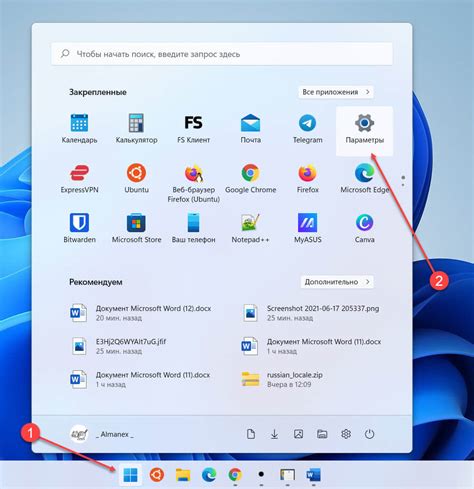
Task: Open Microsoft Edge on the taskbar
Action: click(x=209, y=475)
